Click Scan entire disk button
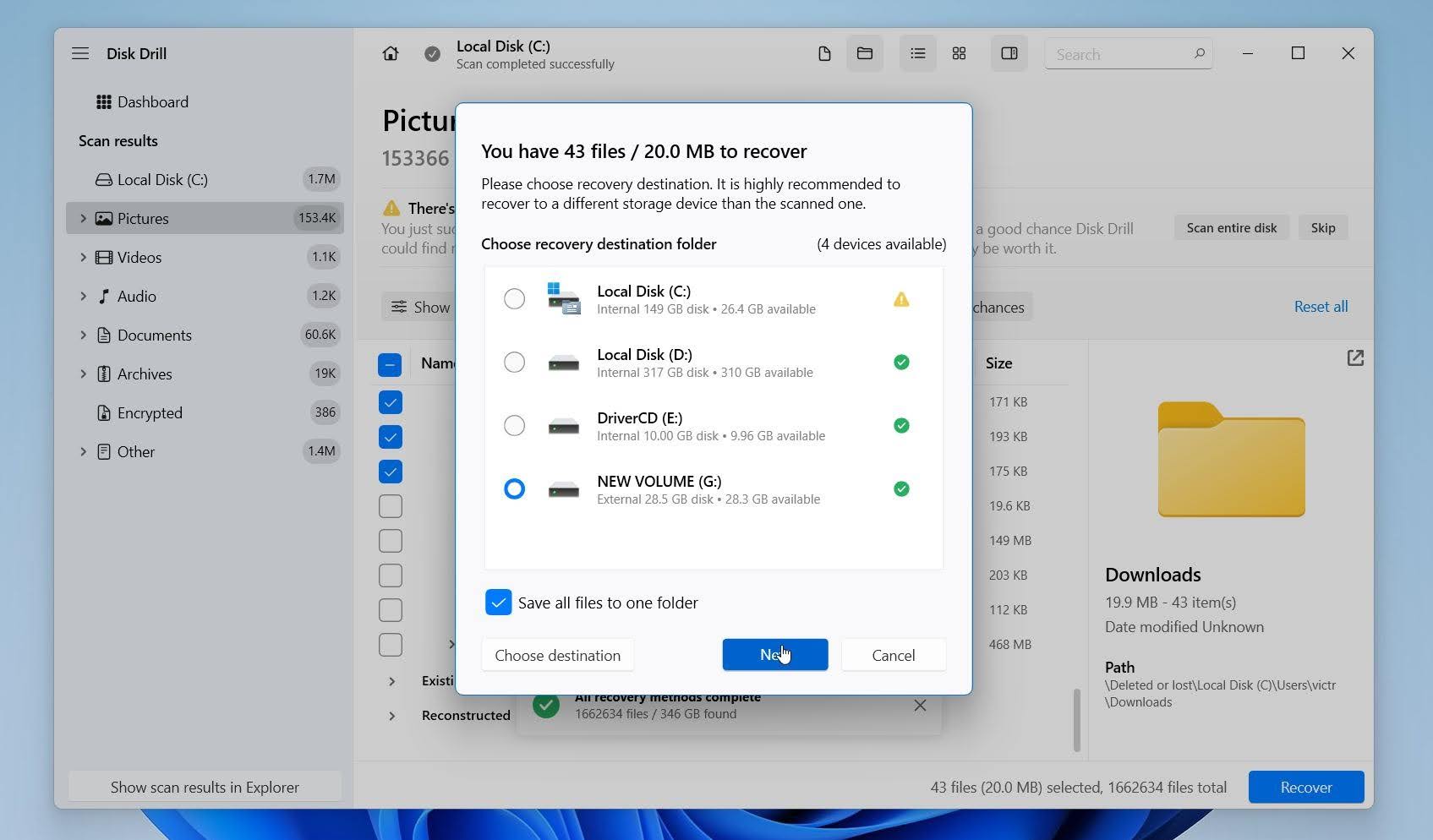 tap(1232, 228)
